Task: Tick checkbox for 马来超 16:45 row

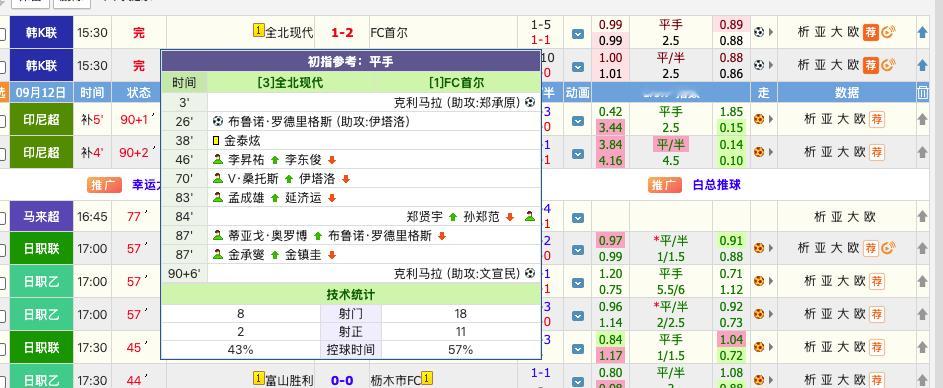Action: (2, 218)
